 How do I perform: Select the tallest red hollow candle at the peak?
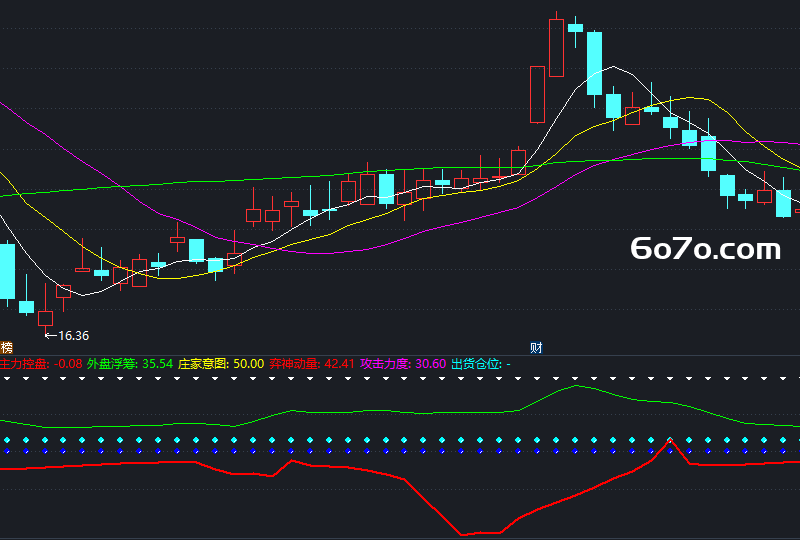556,48
